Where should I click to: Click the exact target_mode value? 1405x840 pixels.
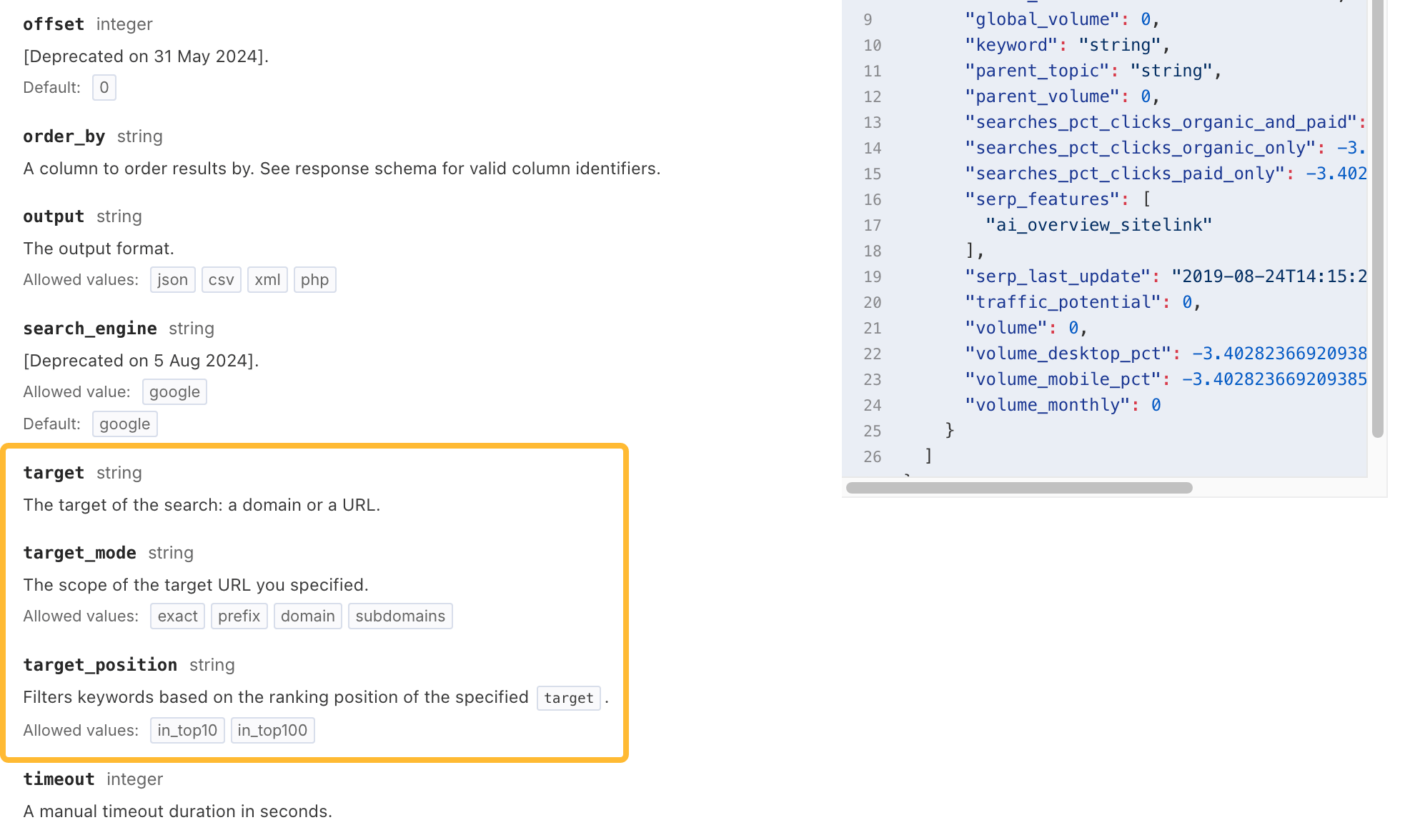point(177,616)
